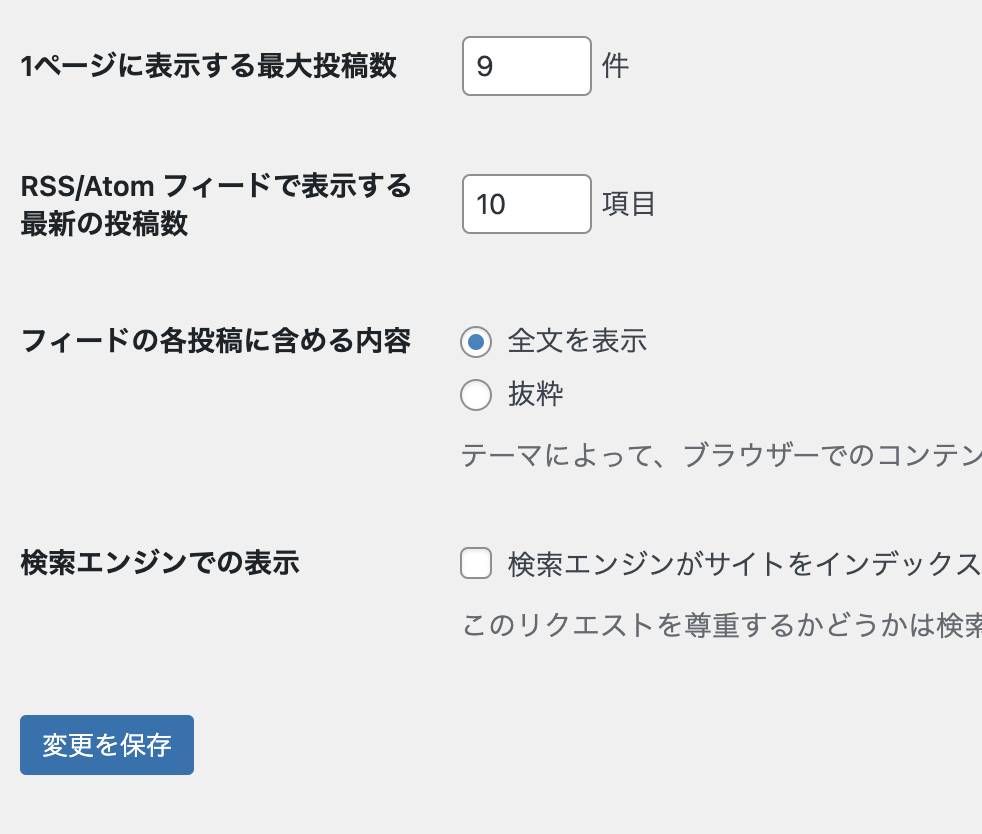Image resolution: width=982 pixels, height=834 pixels.
Task: Click the 検索エンジンでの表示 heading
Action: (x=160, y=562)
